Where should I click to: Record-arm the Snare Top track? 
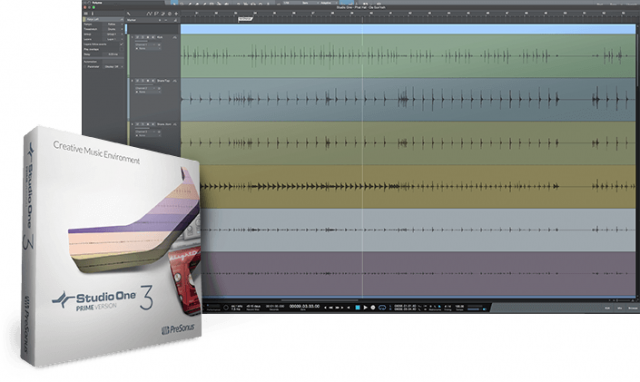148,81
